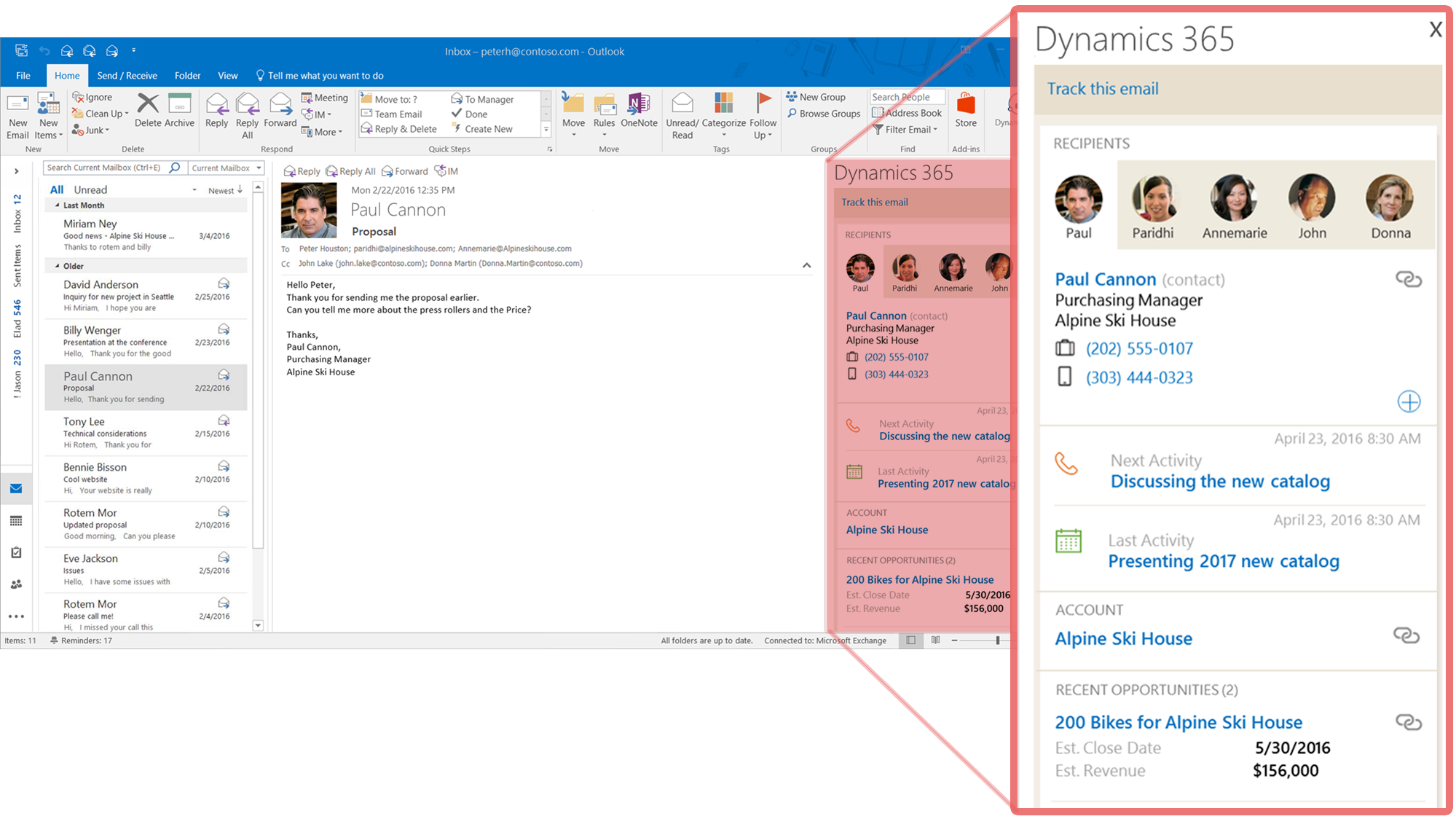
Task: Open Discussing the new catalog activity
Action: (1220, 482)
